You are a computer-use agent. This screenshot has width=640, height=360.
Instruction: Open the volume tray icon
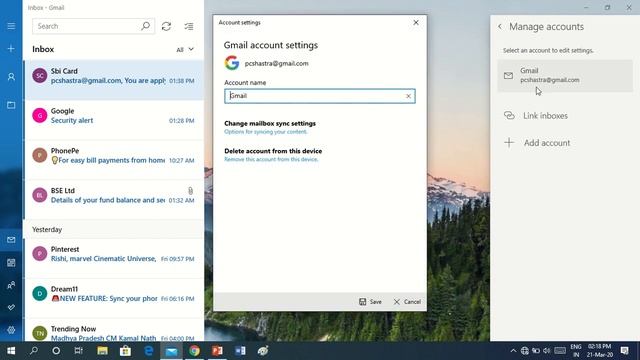(x=547, y=351)
